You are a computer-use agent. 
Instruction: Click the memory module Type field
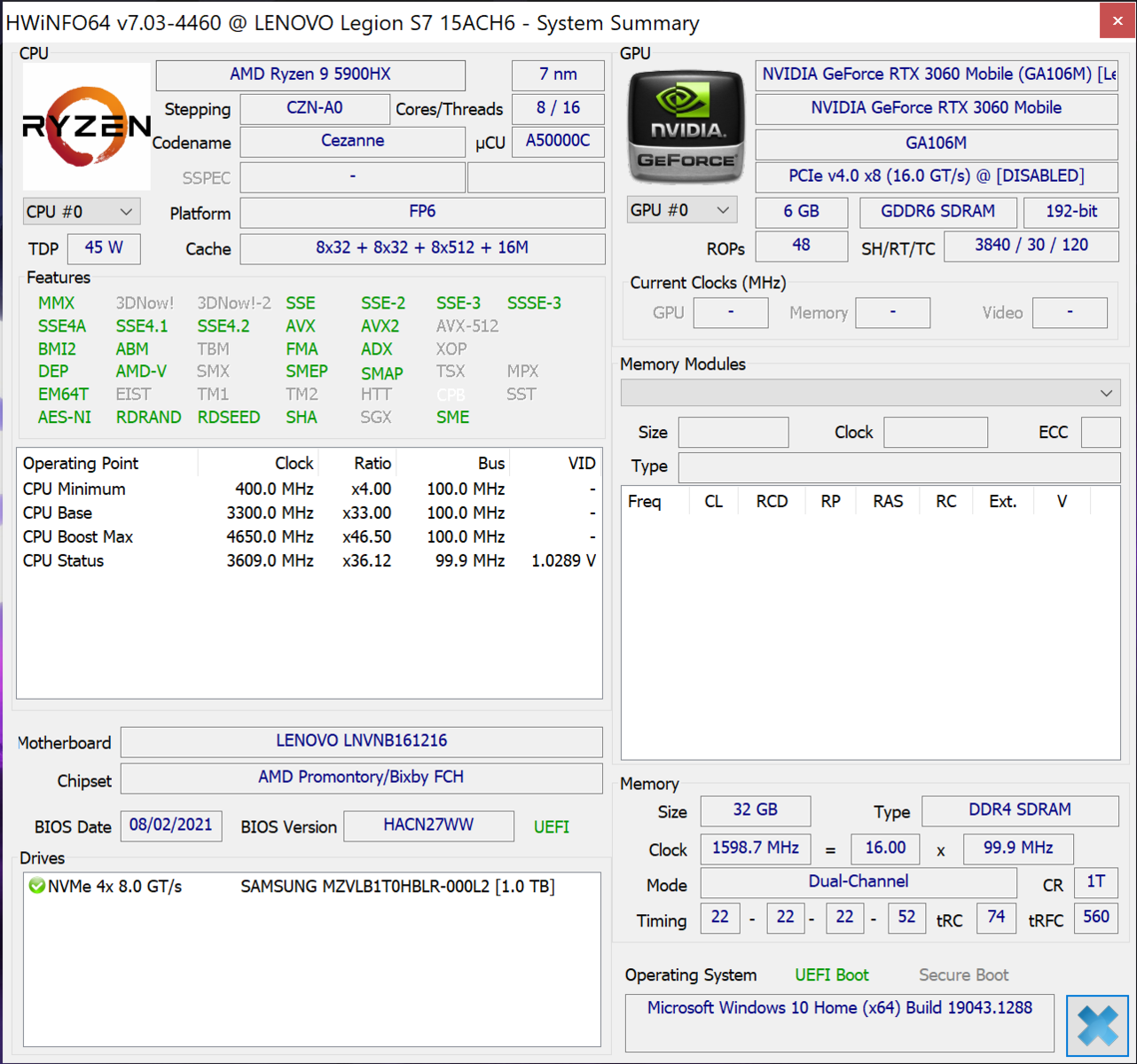click(899, 466)
